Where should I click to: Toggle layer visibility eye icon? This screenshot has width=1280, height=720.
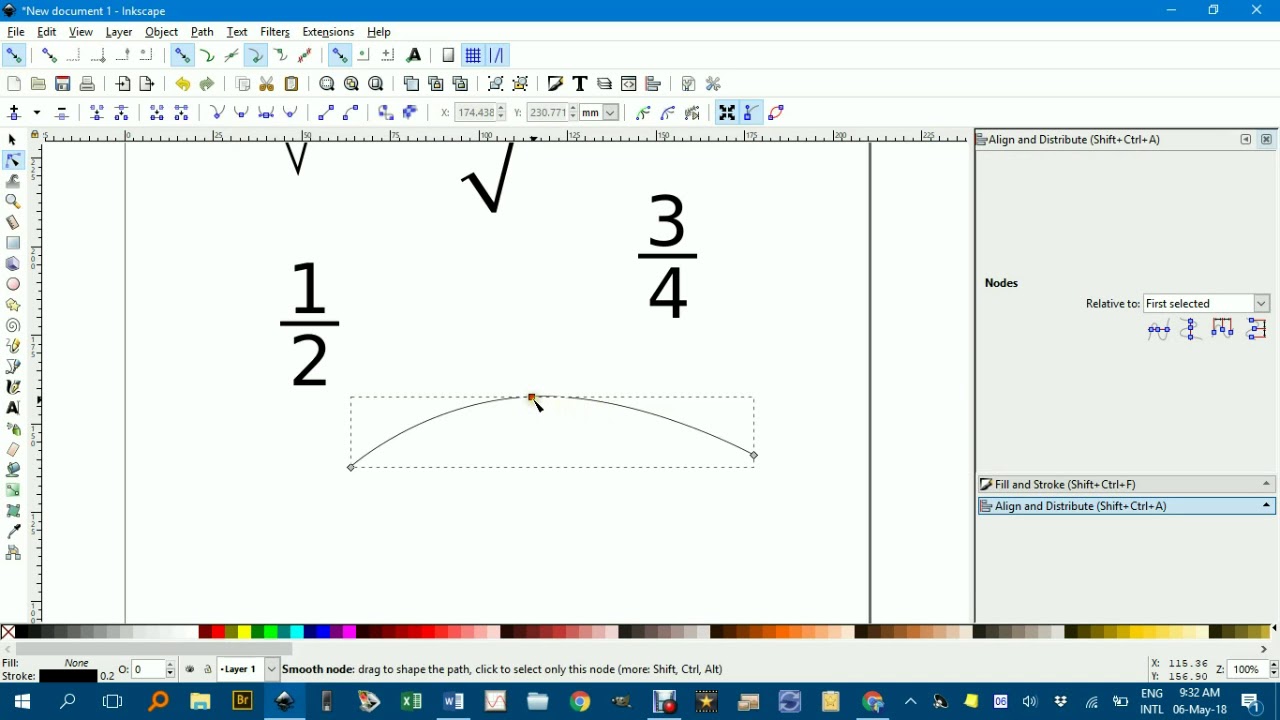190,670
